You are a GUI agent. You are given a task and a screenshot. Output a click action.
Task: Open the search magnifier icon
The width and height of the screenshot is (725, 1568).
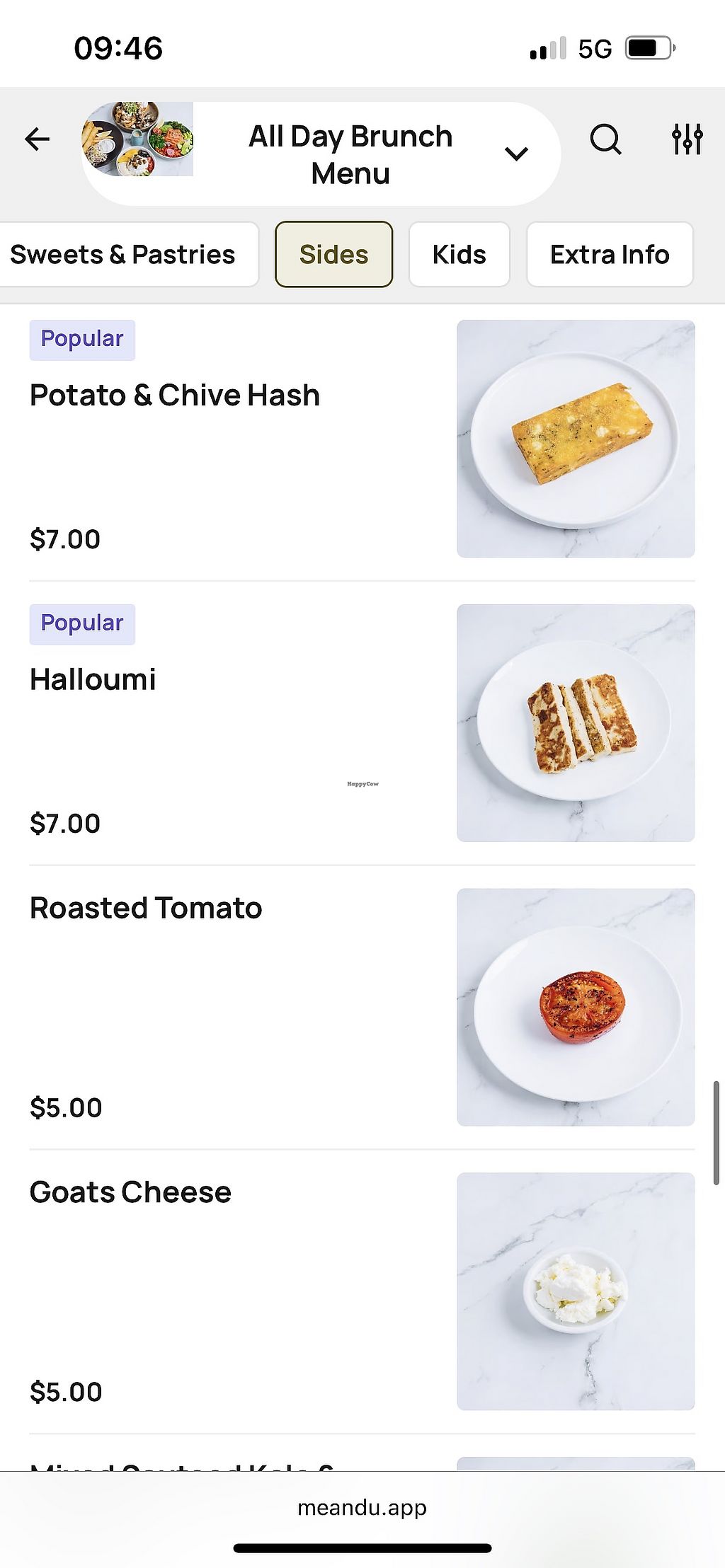click(605, 139)
